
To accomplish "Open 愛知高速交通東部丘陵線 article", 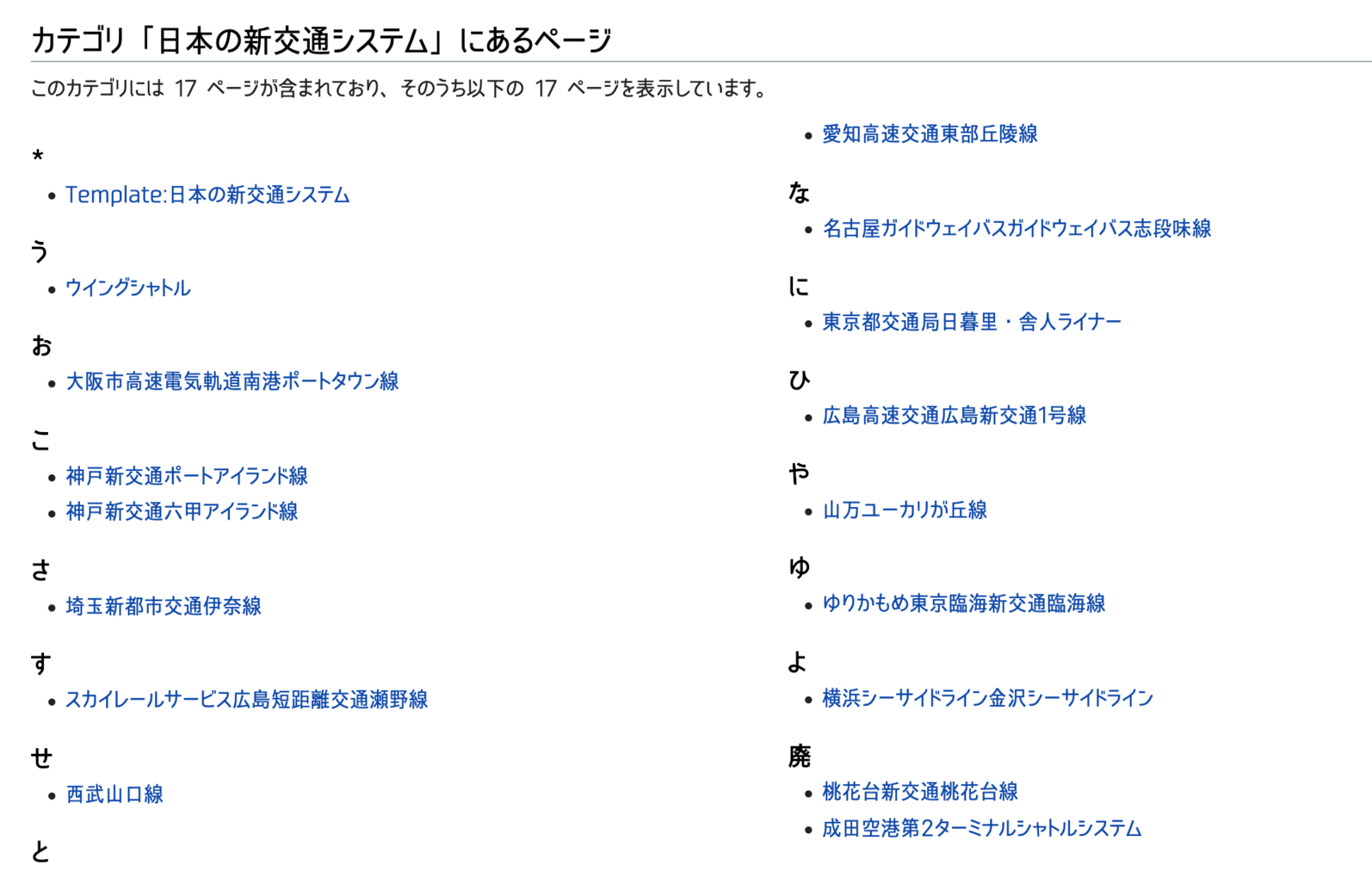I will coord(930,134).
